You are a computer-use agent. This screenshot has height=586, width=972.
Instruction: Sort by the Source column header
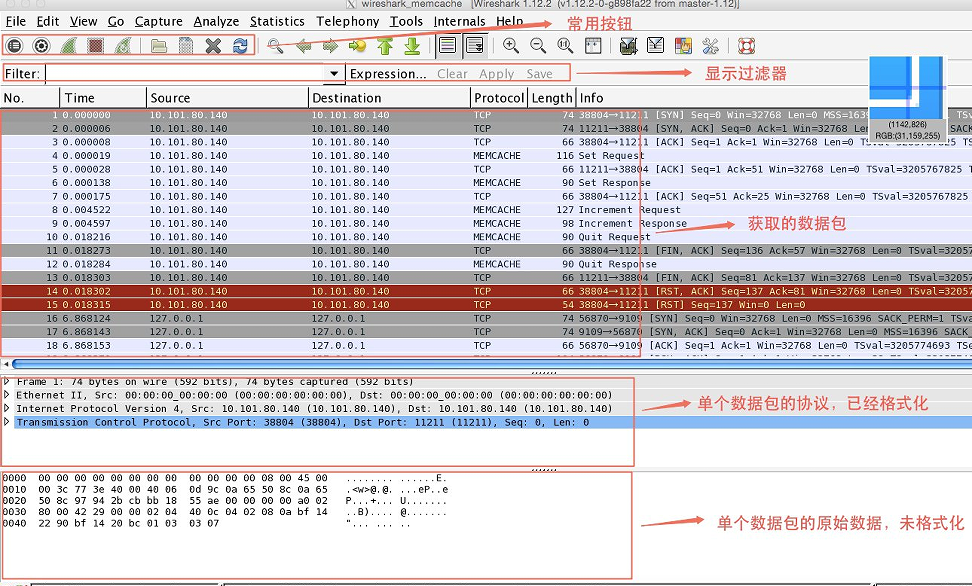228,98
